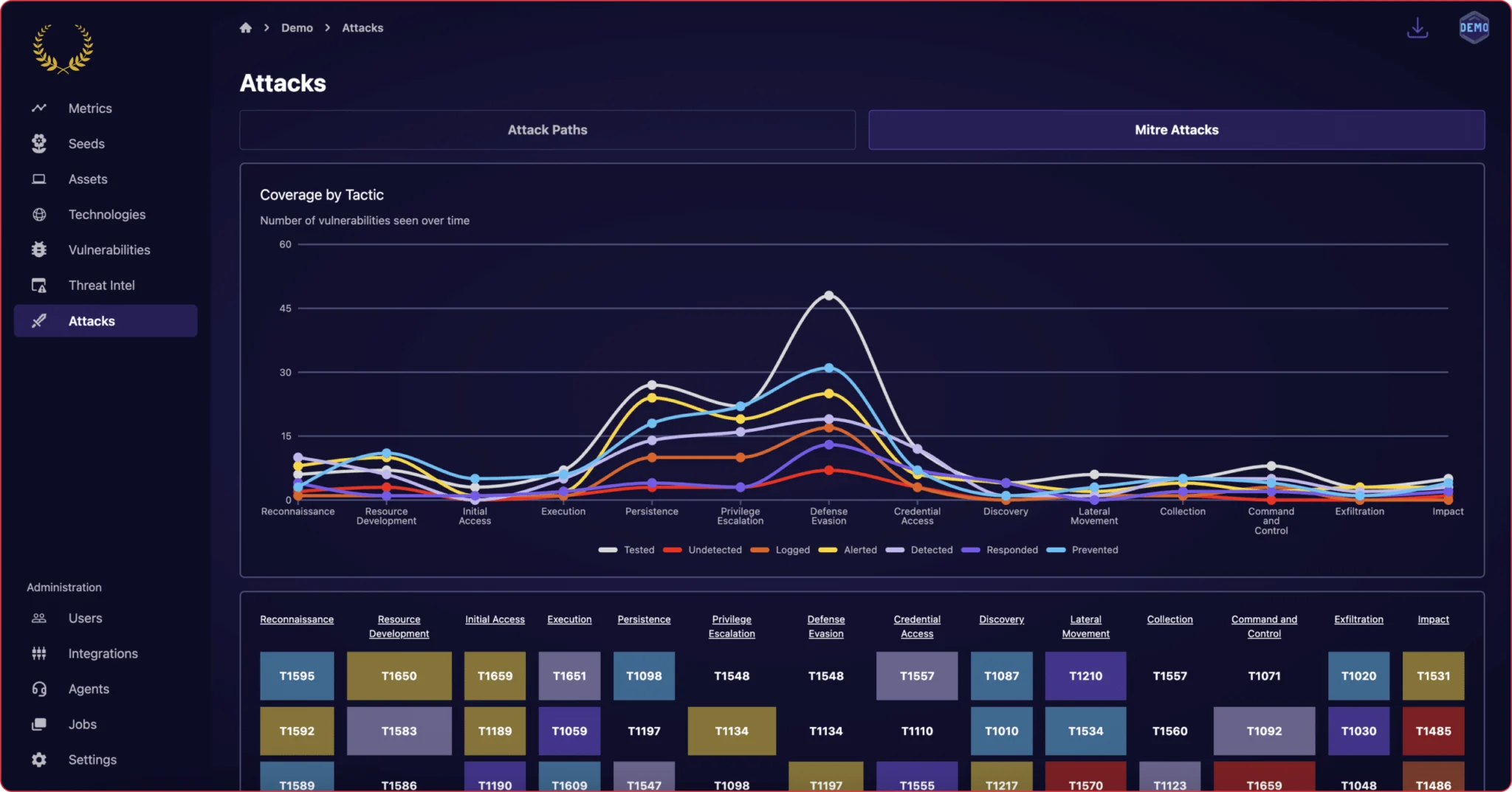Click the red T1485 technique tile

click(1433, 731)
